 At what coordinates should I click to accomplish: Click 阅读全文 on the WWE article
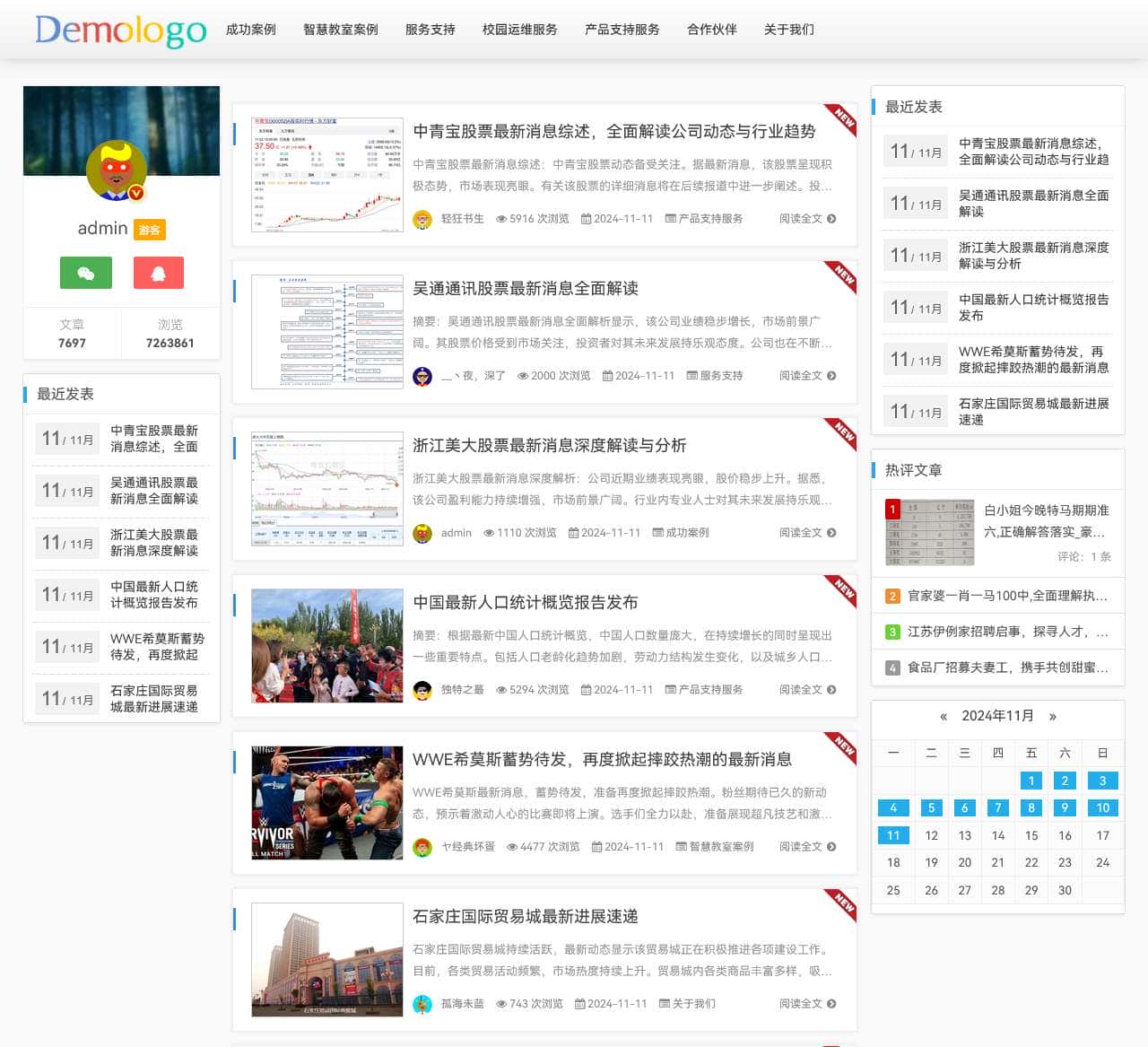coord(802,846)
